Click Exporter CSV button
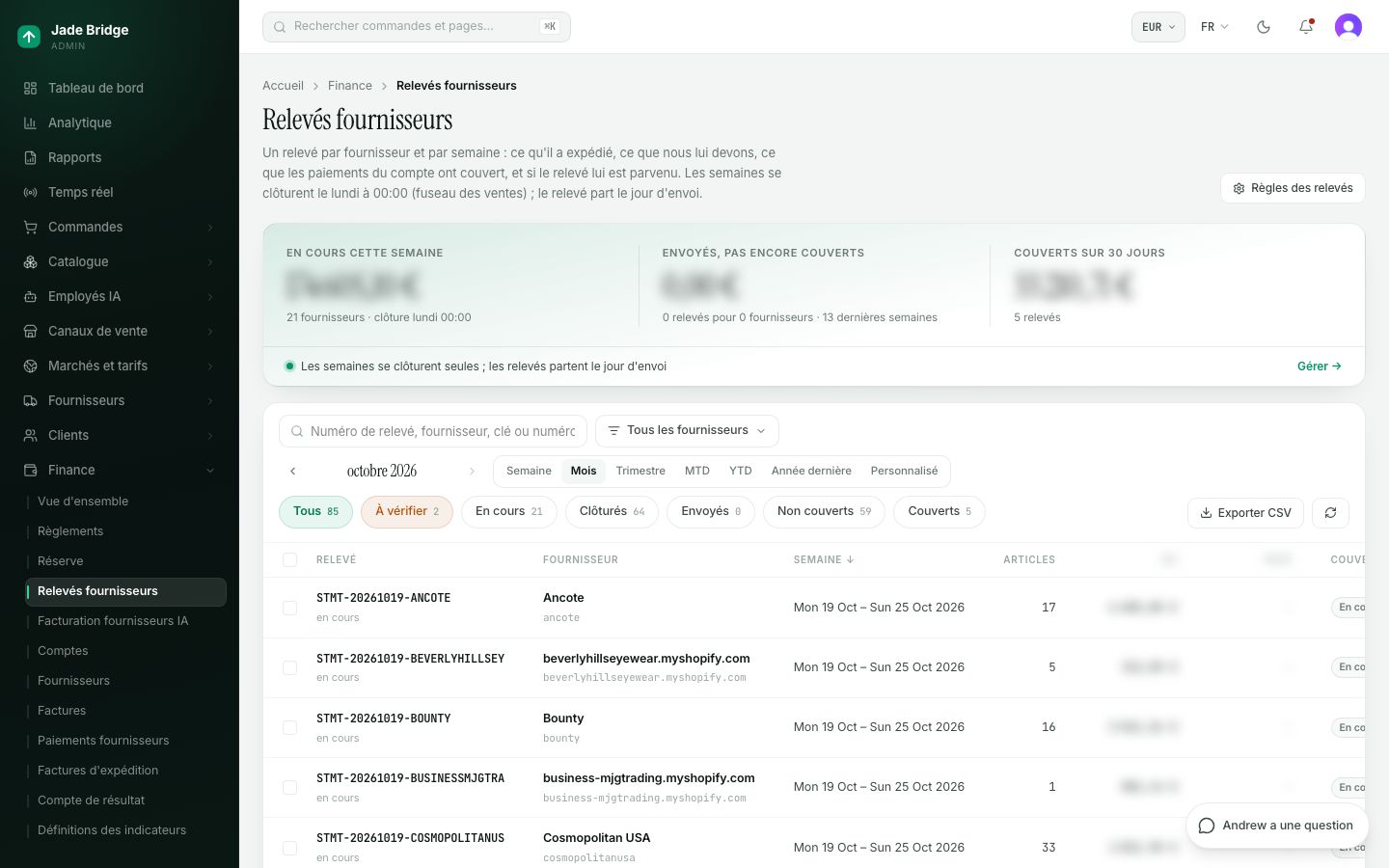 (x=1245, y=513)
